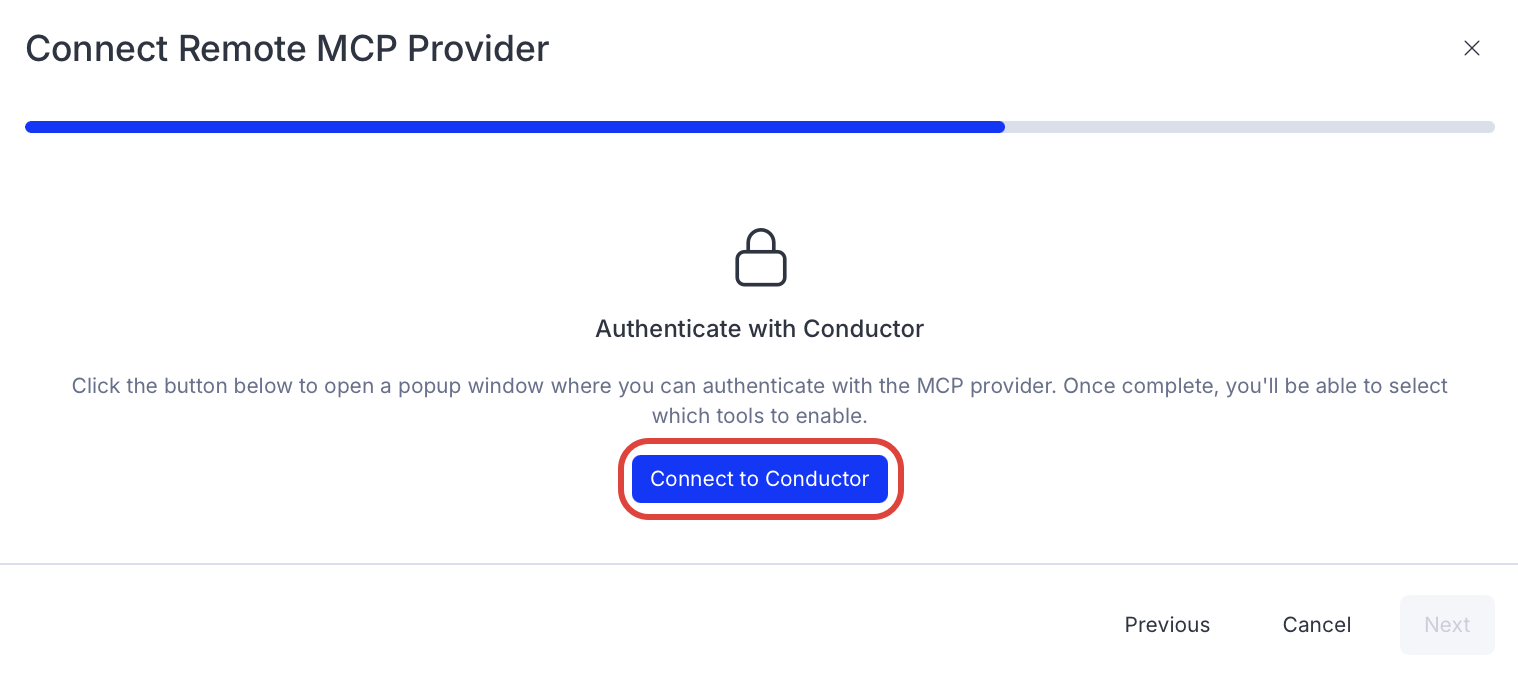Click the word Conductor in the heading
1518x676 pixels.
tap(863, 328)
